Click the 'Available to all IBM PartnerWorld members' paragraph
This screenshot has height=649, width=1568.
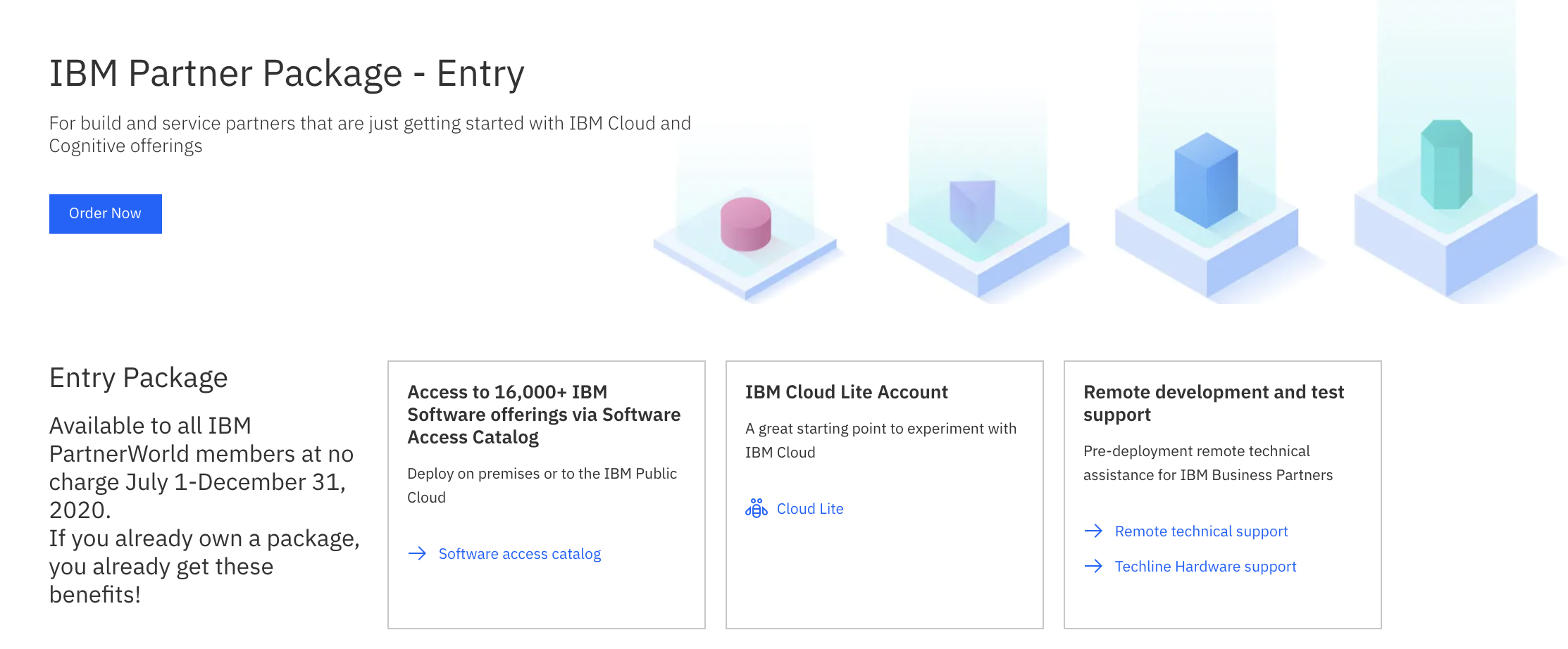tap(201, 468)
